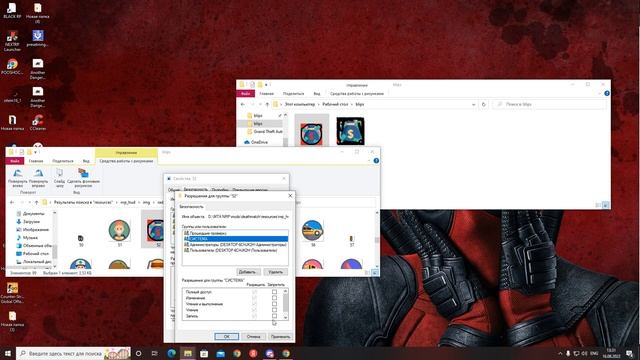Open Task View from the taskbar

click(x=155, y=353)
